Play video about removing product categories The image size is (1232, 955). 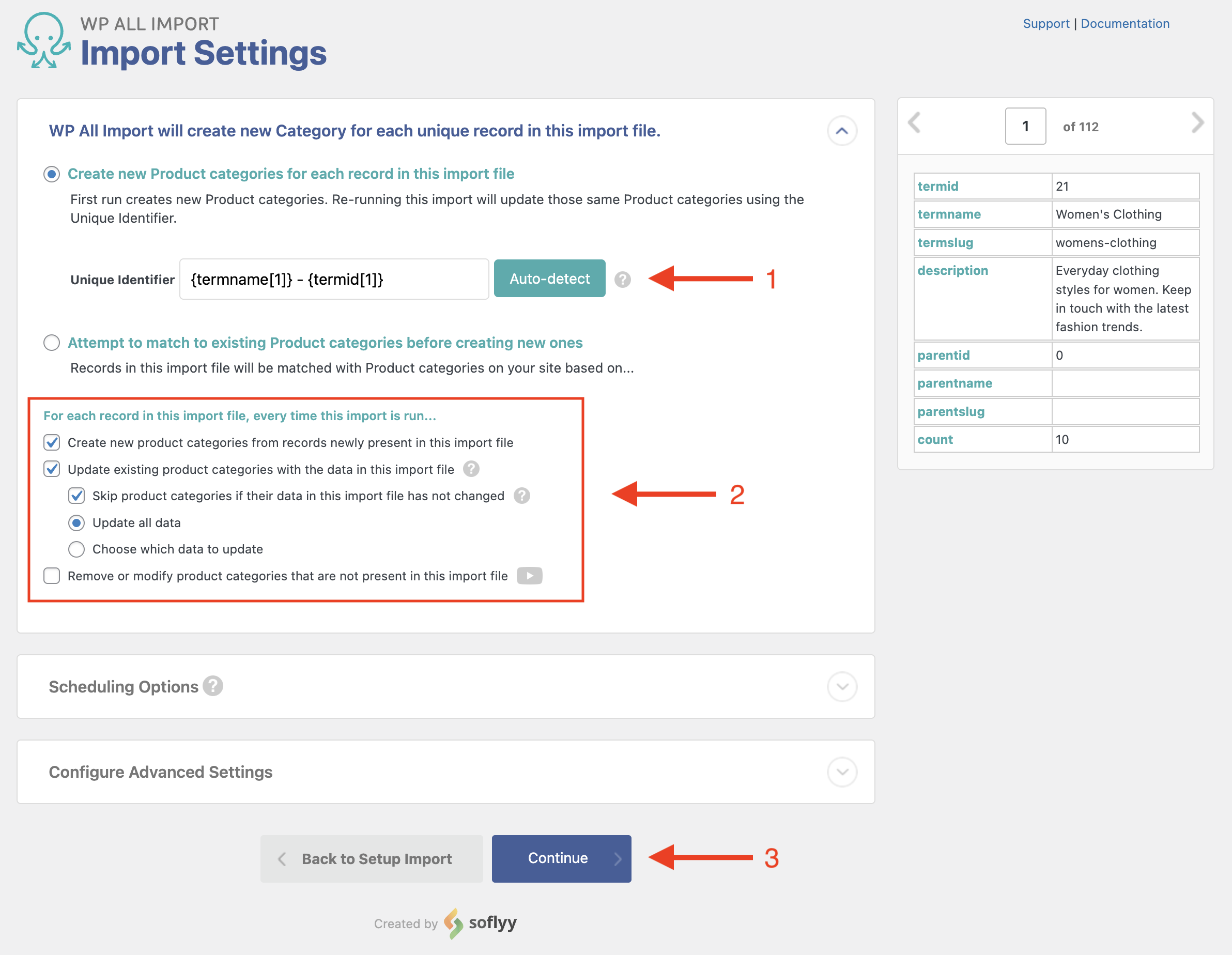point(529,575)
